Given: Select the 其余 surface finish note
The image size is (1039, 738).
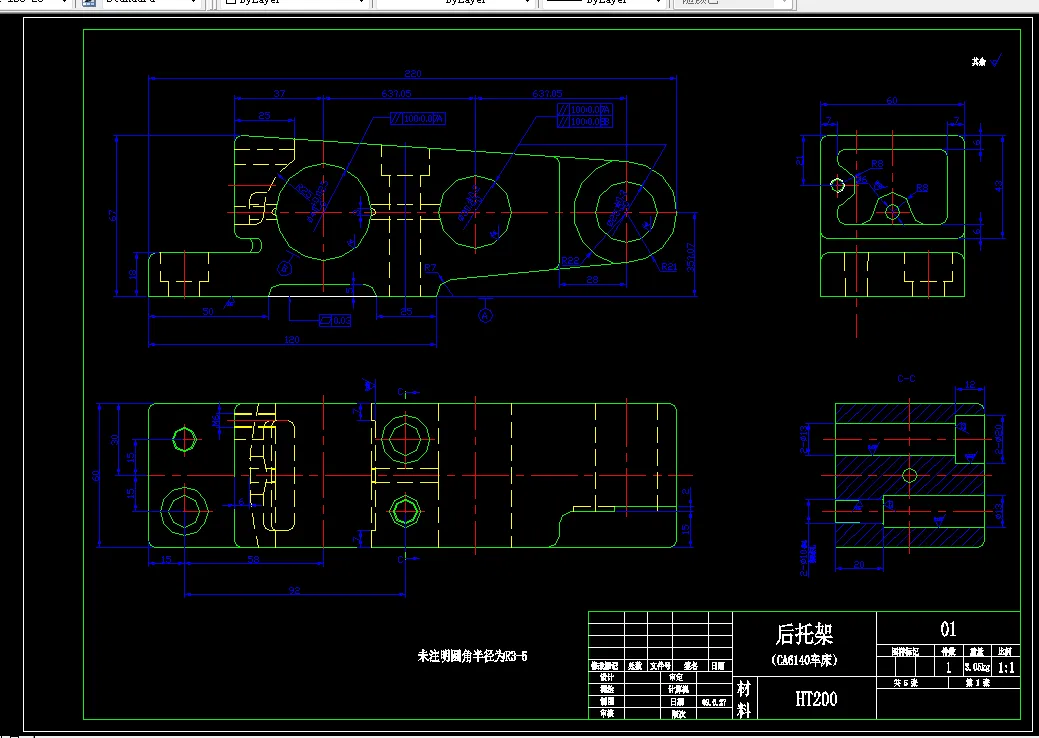Looking at the screenshot, I should [x=979, y=62].
